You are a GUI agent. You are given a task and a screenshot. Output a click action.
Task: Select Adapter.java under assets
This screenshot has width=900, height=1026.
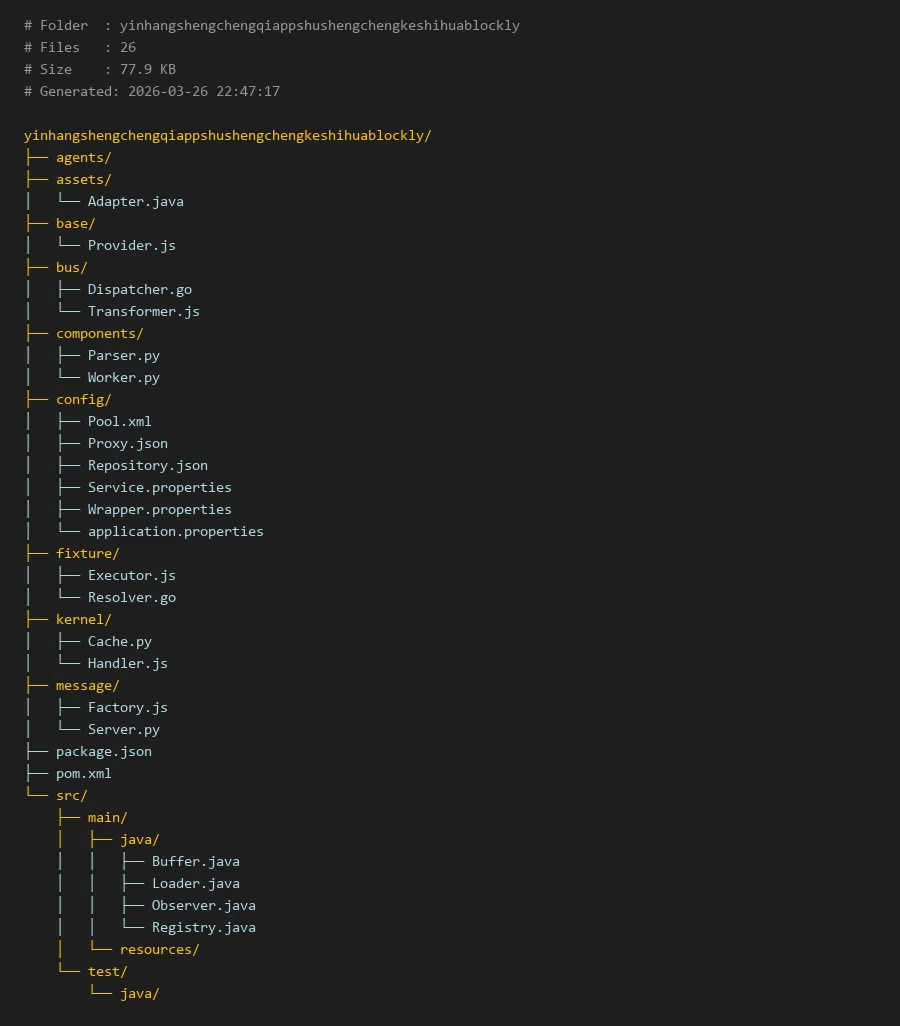pyautogui.click(x=135, y=201)
